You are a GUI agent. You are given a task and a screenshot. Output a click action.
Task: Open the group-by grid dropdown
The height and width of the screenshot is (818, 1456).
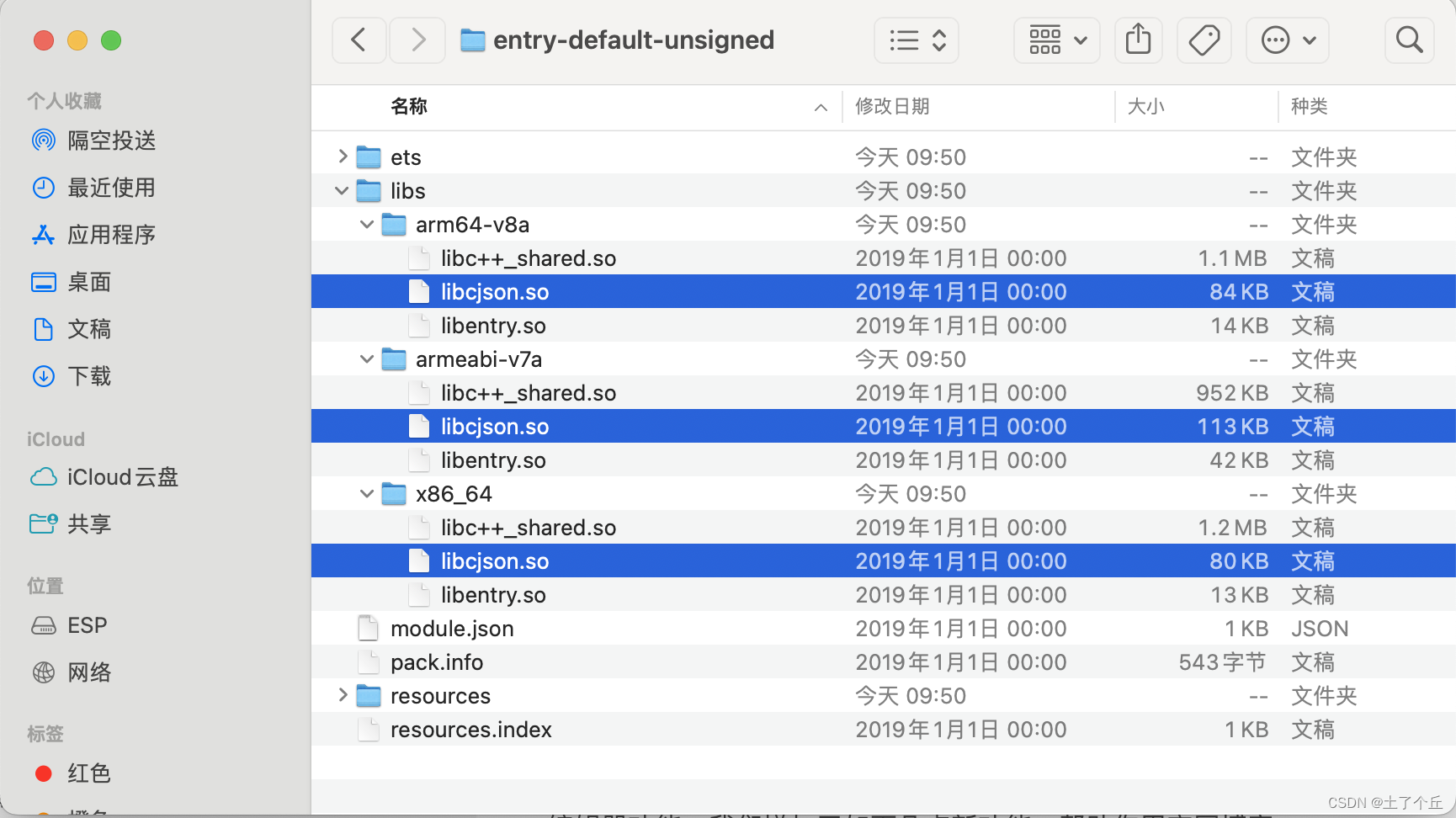[1057, 40]
